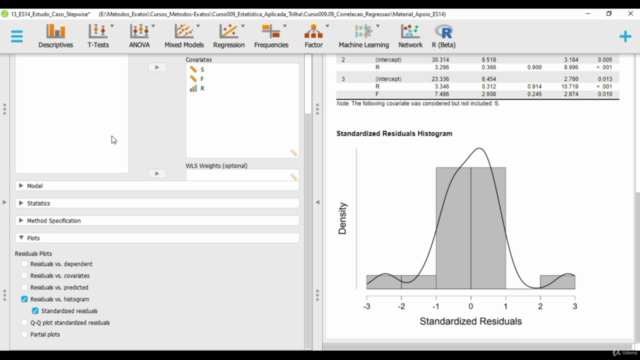The width and height of the screenshot is (640, 360).
Task: Click the empty variables list box
Action: (x=72, y=113)
